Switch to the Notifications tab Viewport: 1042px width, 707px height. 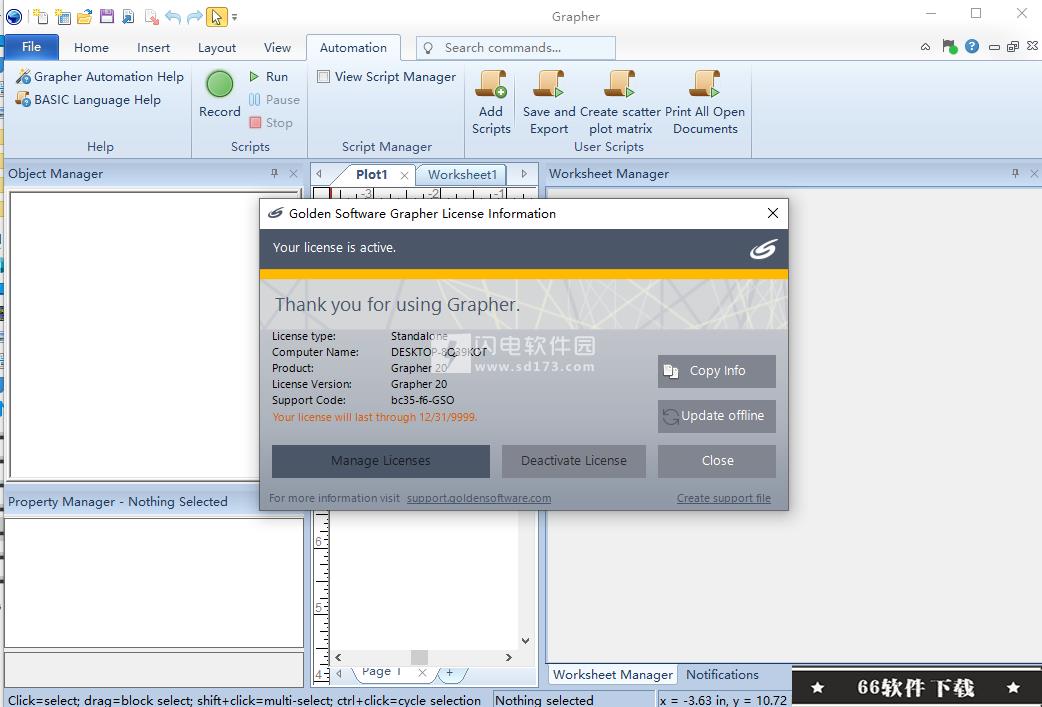click(x=722, y=674)
